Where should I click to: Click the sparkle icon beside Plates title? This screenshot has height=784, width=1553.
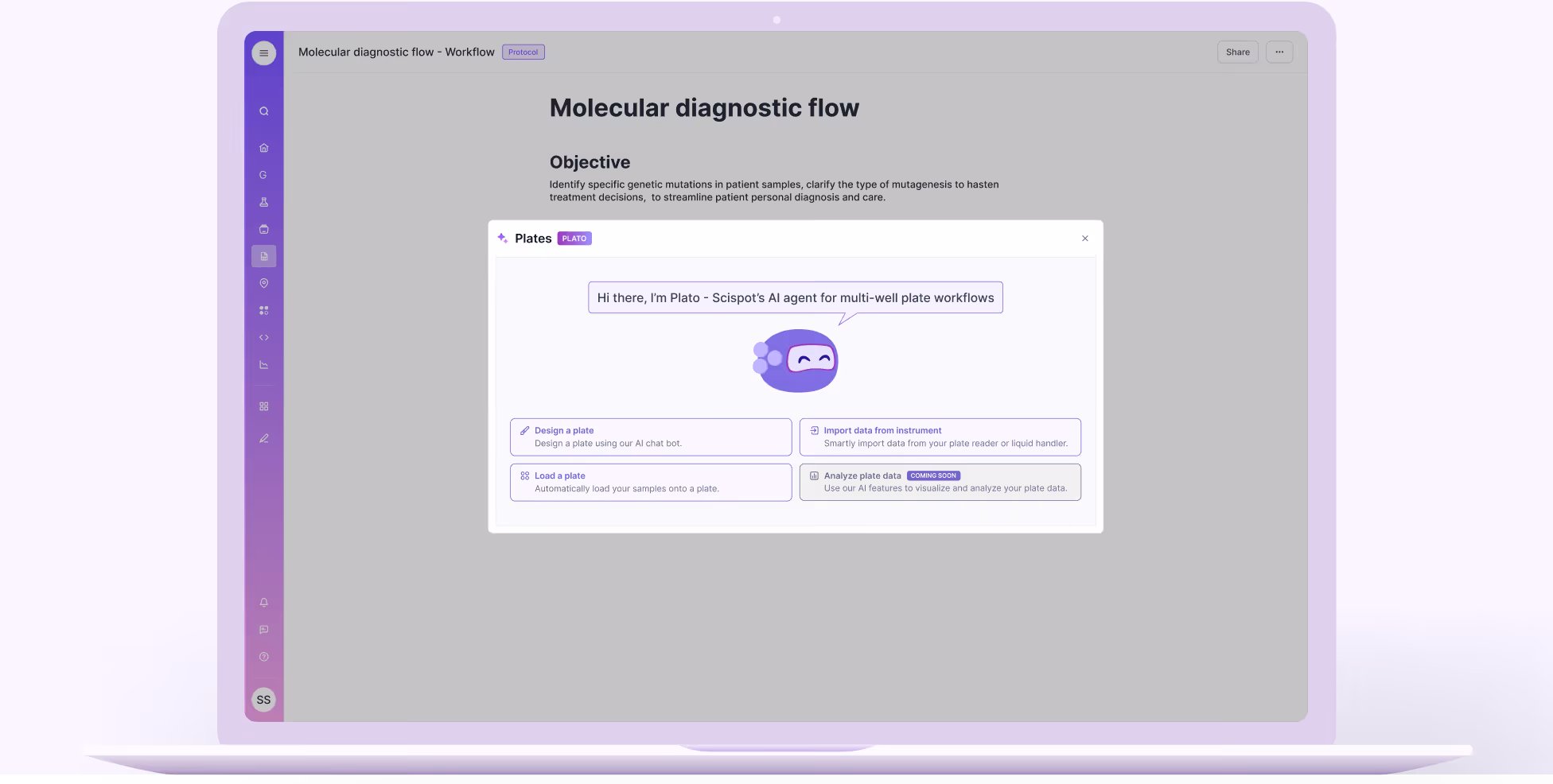click(502, 238)
